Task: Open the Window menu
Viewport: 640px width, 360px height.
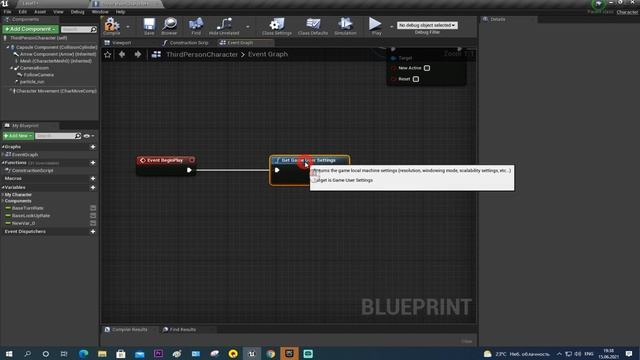Action: pyautogui.click(x=100, y=12)
